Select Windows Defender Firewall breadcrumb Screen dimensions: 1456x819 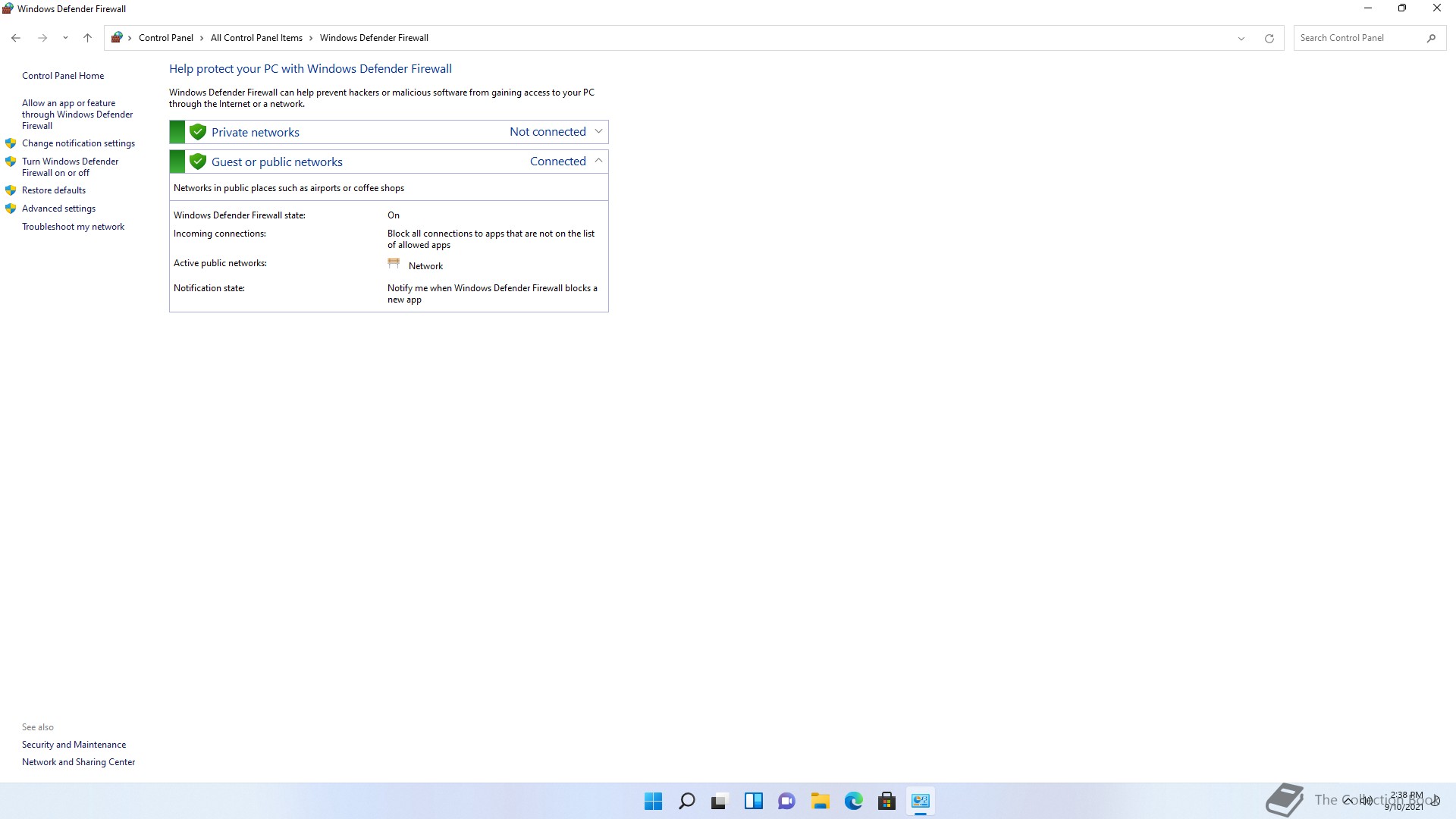pos(374,38)
